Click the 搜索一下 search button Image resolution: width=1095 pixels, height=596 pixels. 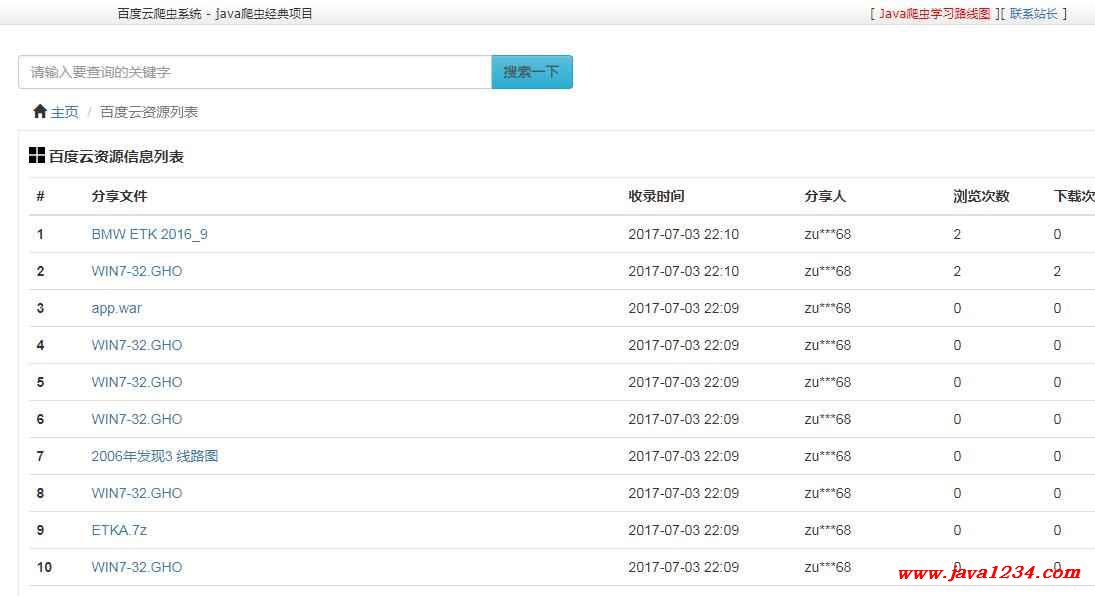[532, 72]
